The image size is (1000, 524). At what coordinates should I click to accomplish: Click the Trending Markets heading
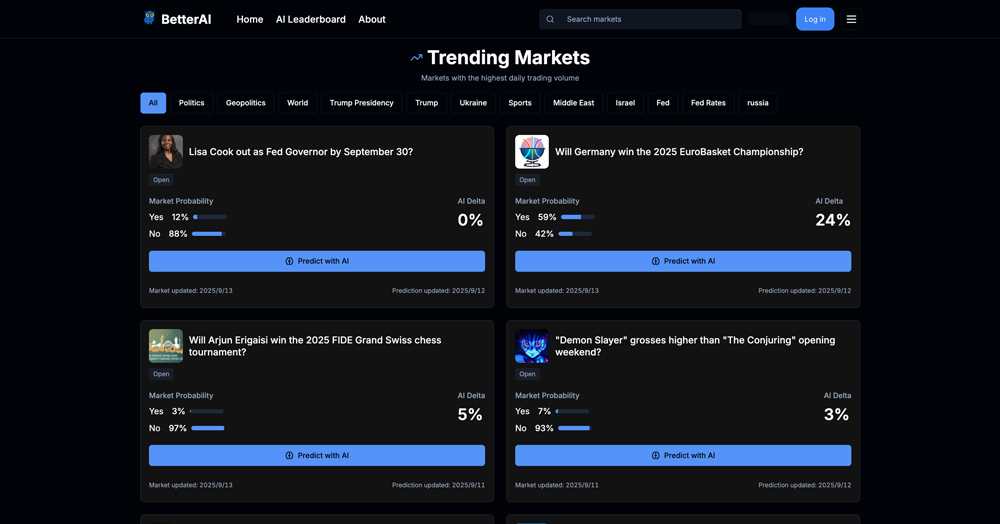click(508, 57)
